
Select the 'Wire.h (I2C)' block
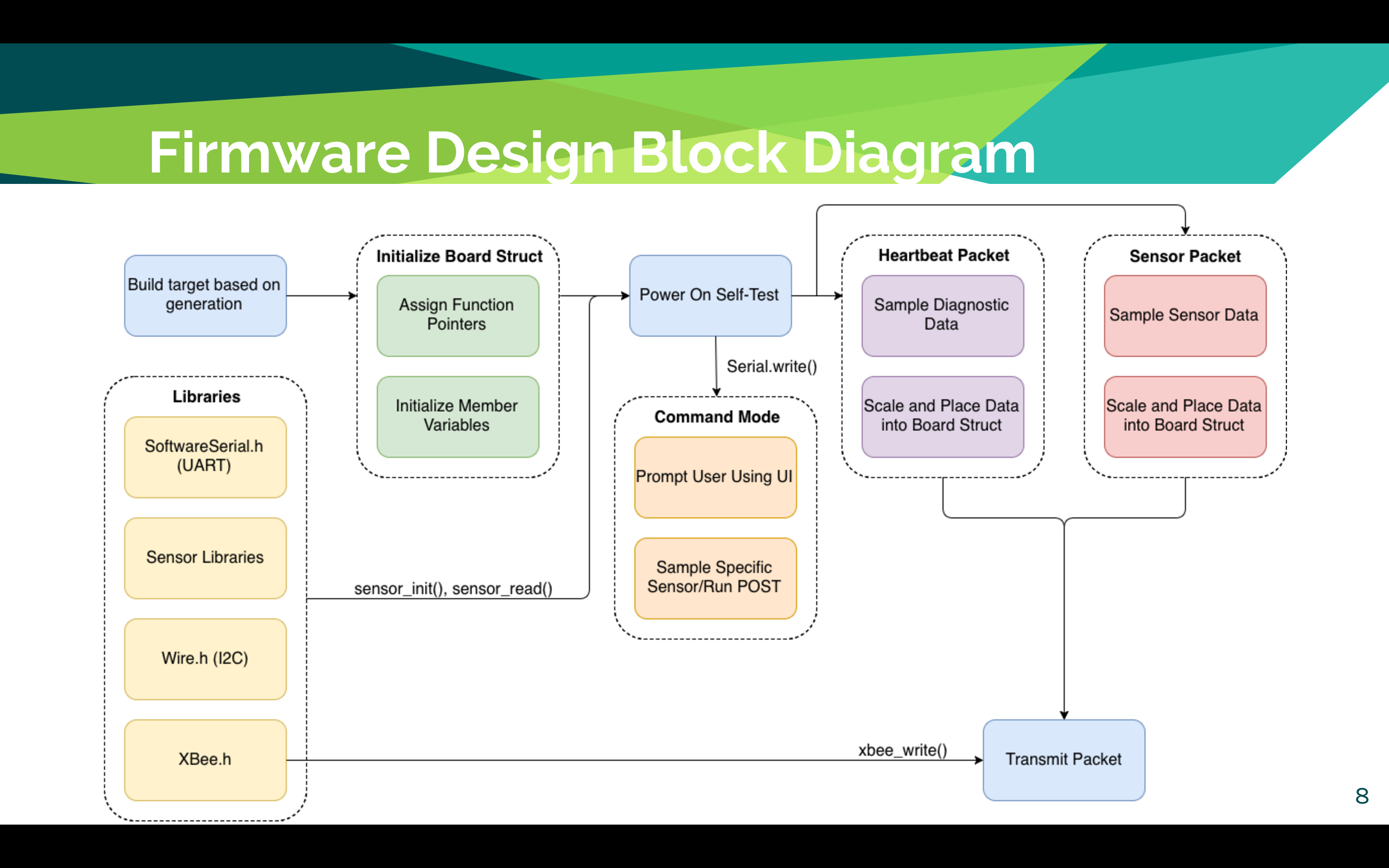click(205, 659)
